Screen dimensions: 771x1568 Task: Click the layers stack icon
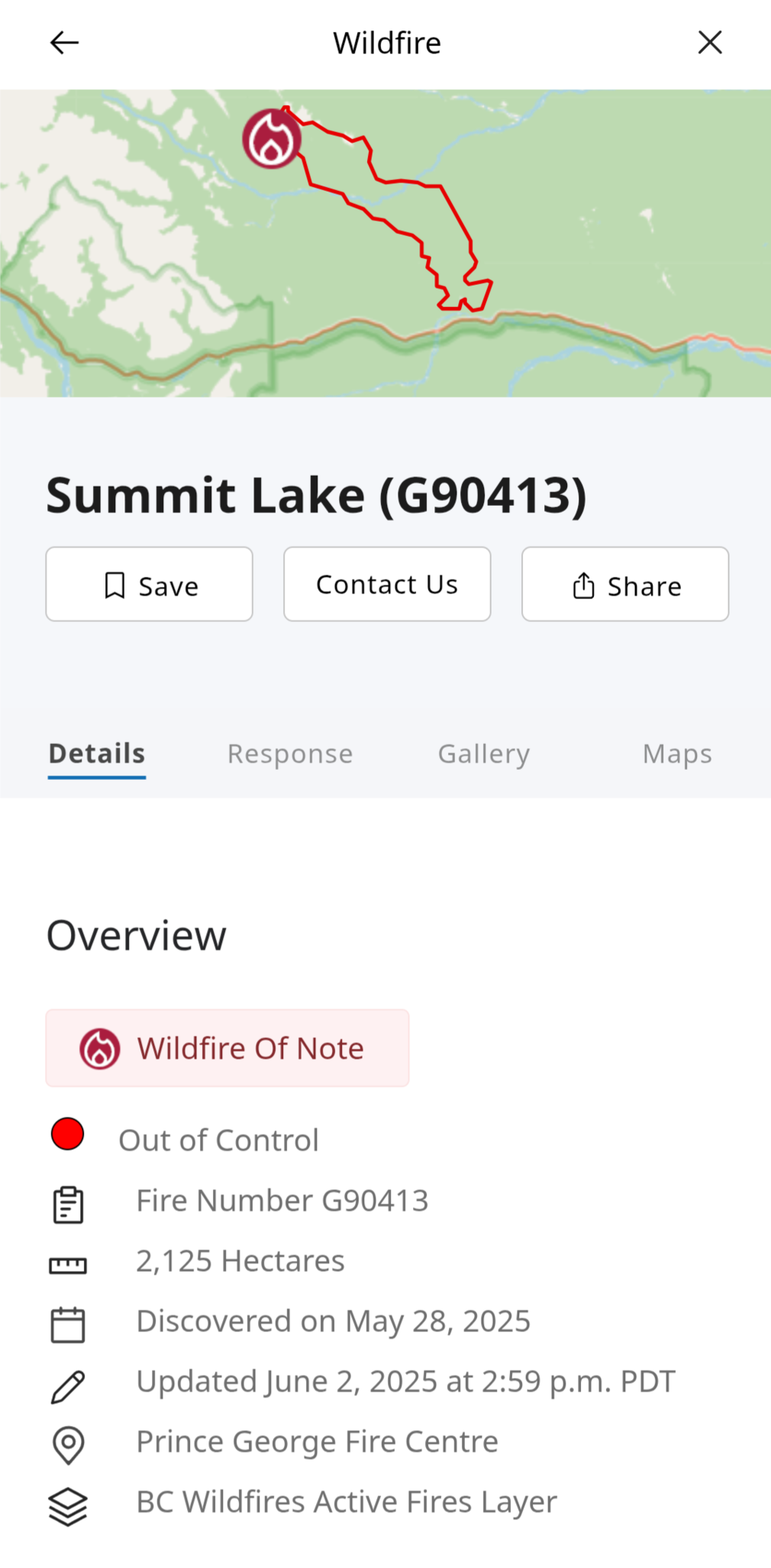tap(68, 1507)
